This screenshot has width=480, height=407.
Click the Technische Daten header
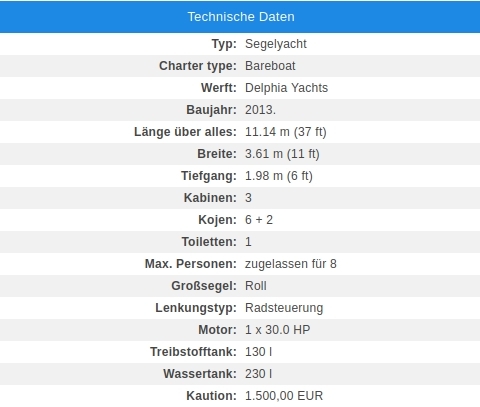coord(241,17)
